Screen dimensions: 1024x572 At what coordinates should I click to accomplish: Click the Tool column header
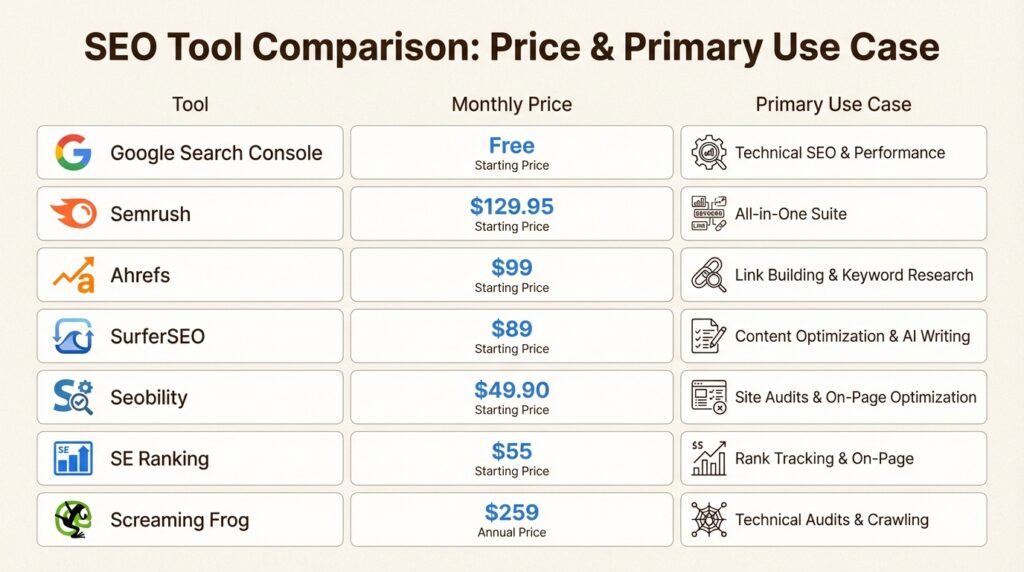(190, 104)
